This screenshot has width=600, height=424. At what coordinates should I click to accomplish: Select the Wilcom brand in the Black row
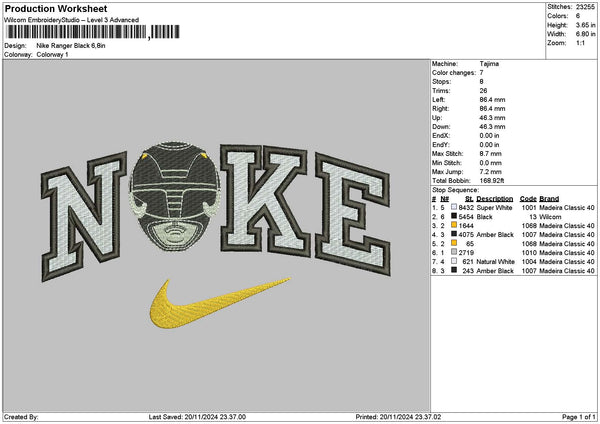pos(550,217)
